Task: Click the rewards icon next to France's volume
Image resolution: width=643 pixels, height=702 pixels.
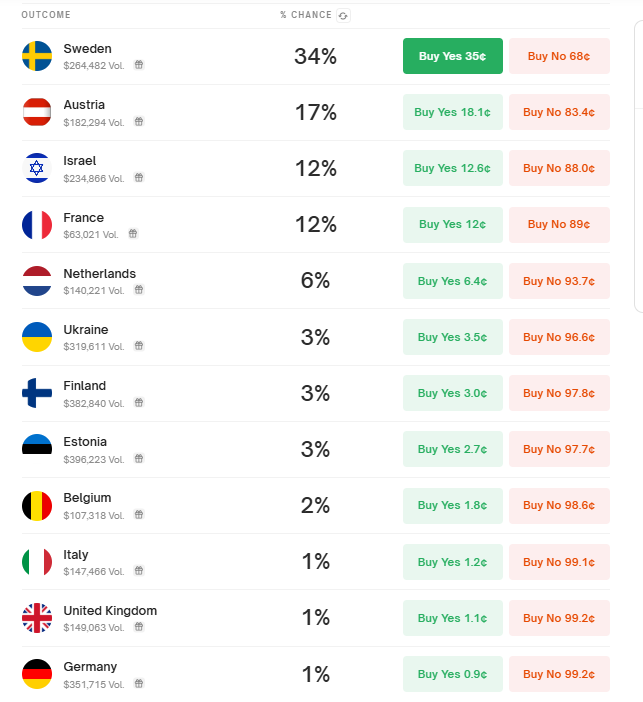Action: coord(133,234)
